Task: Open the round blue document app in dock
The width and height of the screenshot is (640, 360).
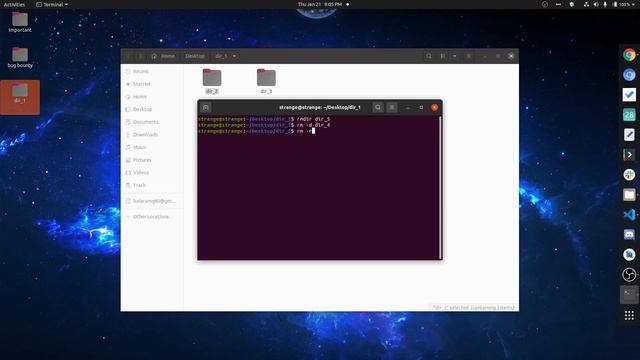Action: [x=629, y=255]
